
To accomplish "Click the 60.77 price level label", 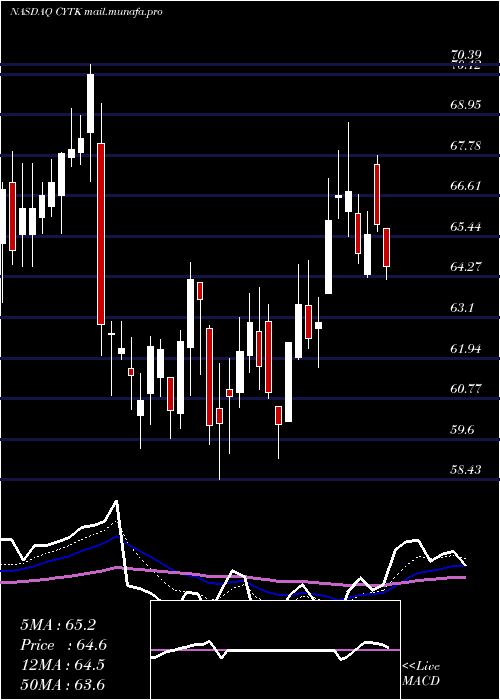I will coord(466,389).
